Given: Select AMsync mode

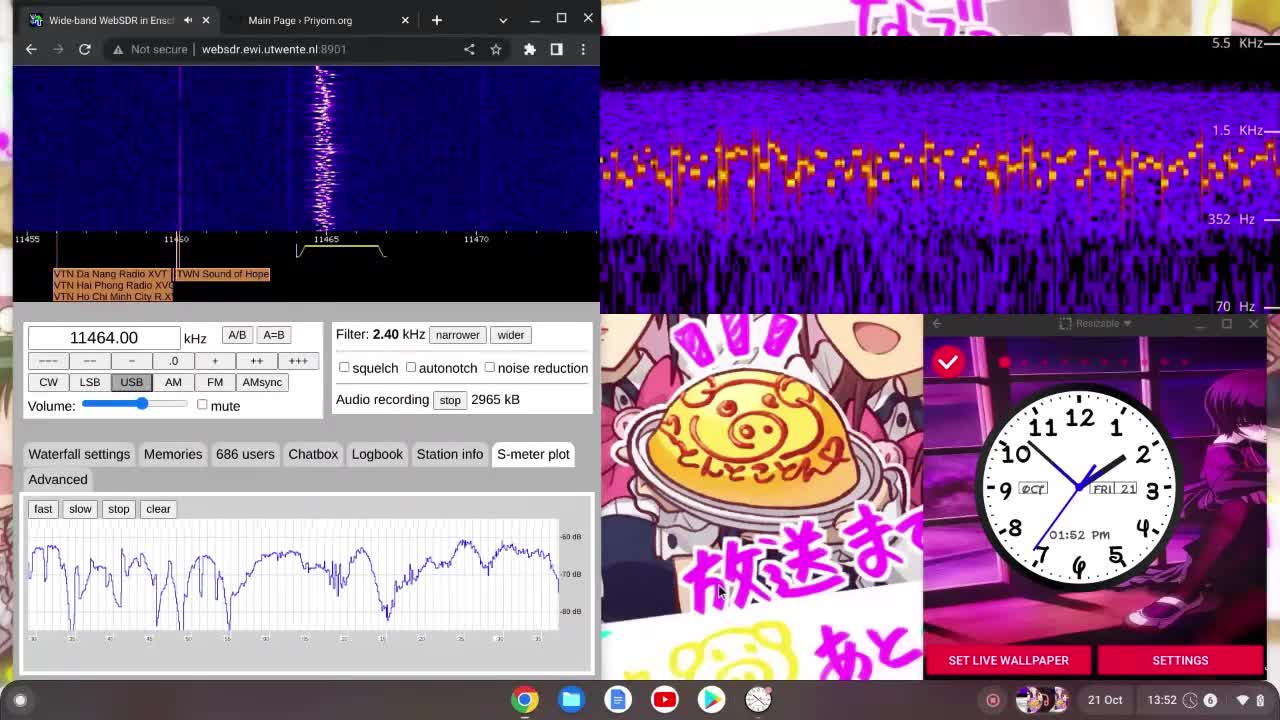Looking at the screenshot, I should click(262, 382).
